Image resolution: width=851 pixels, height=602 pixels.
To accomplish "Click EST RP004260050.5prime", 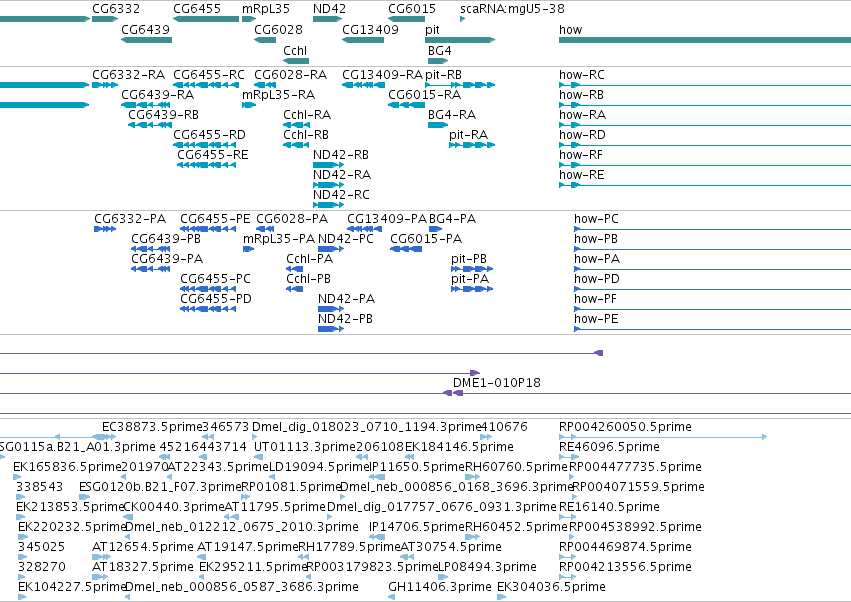I will tap(625, 427).
